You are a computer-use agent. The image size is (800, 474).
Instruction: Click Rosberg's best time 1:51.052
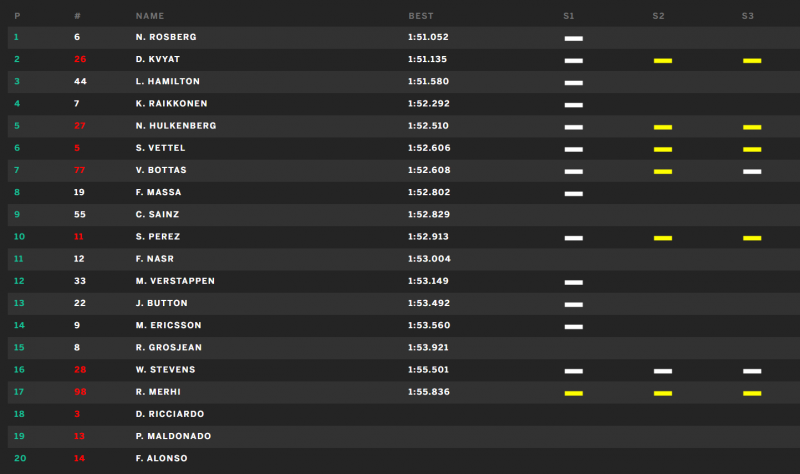coord(428,37)
